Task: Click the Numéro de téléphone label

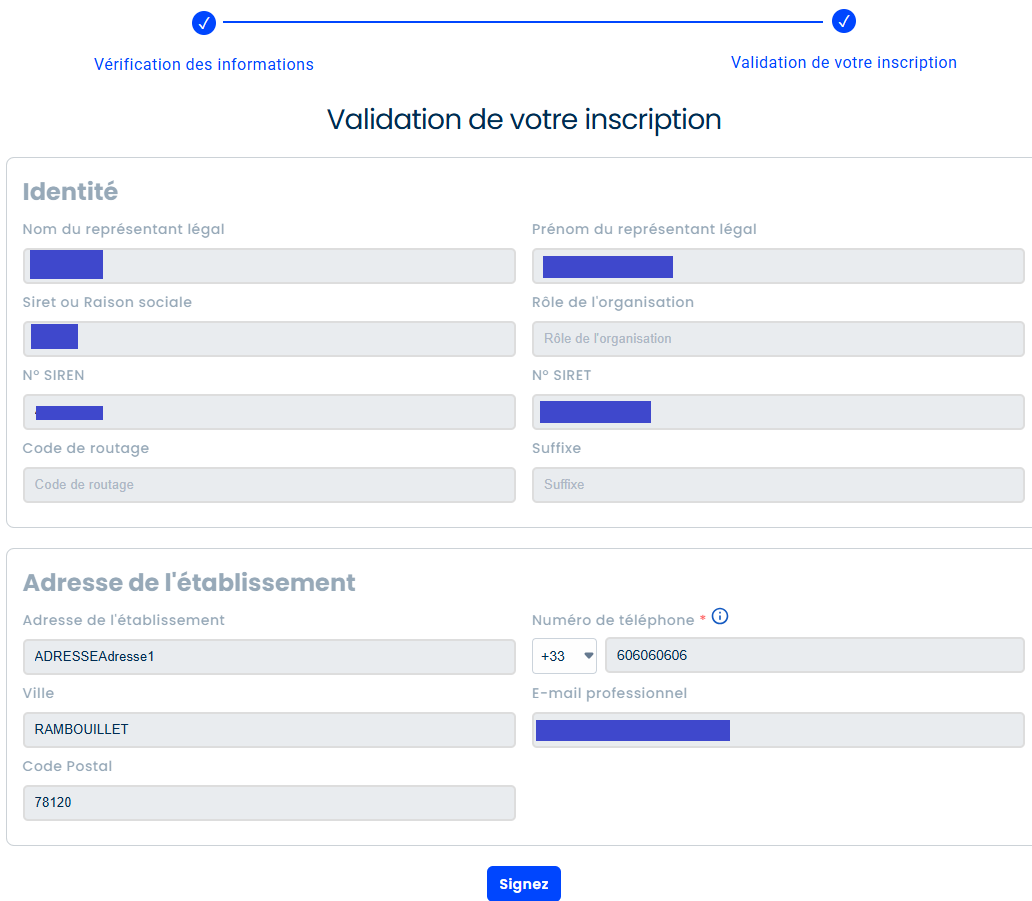Action: [613, 620]
